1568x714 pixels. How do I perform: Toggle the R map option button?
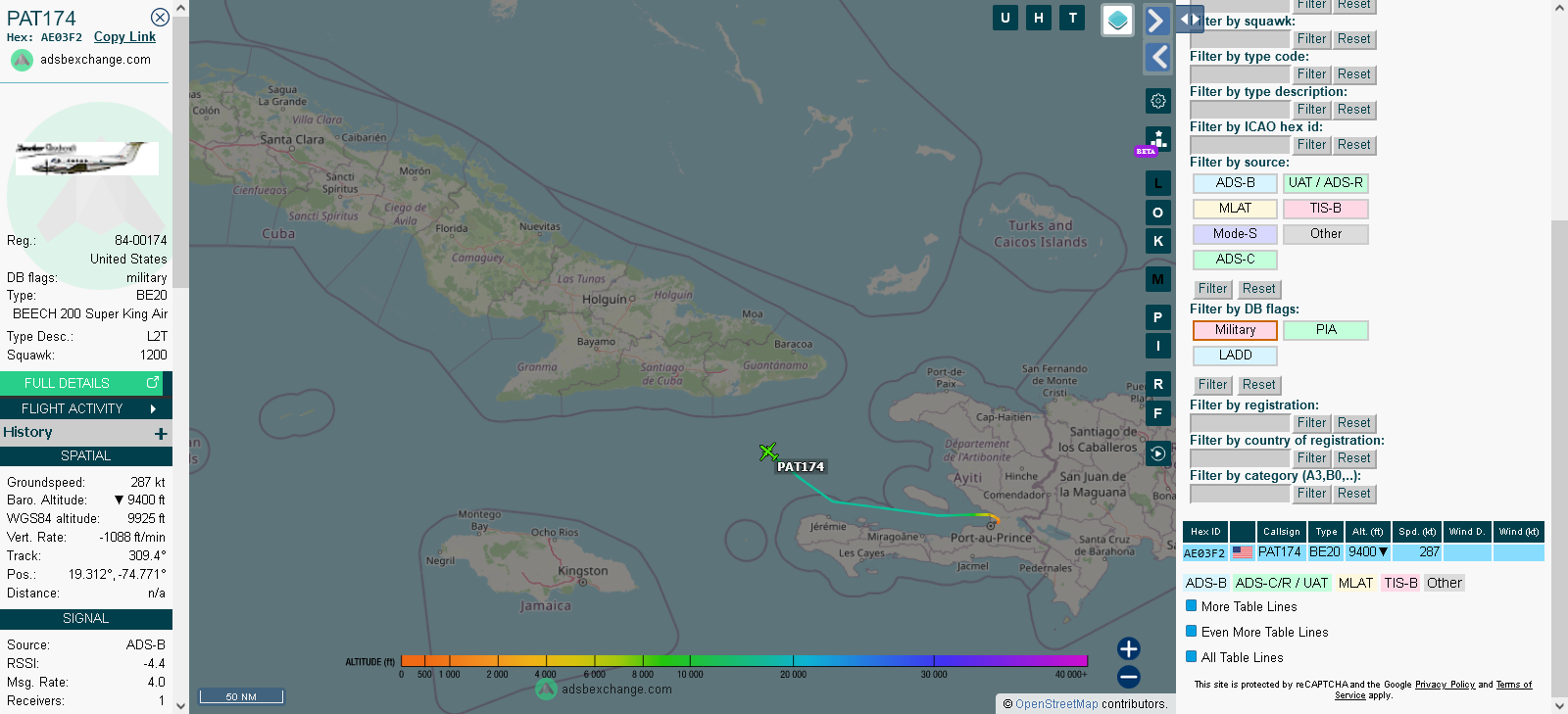(x=1158, y=384)
